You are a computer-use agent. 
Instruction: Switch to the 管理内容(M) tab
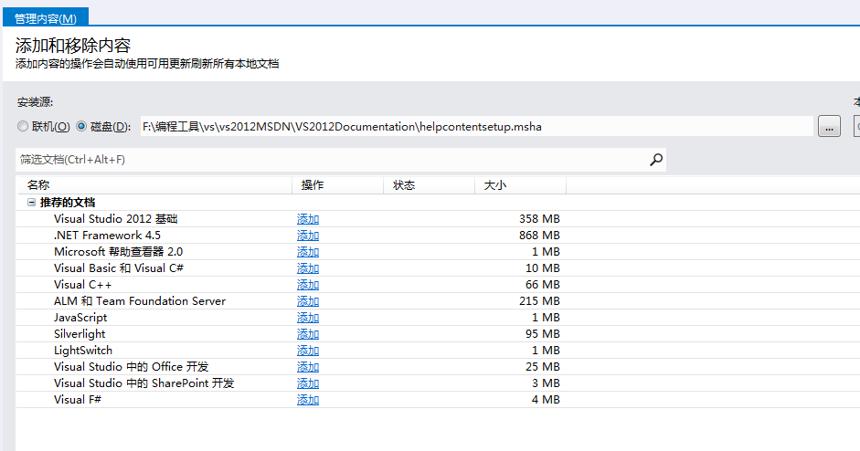(x=46, y=18)
